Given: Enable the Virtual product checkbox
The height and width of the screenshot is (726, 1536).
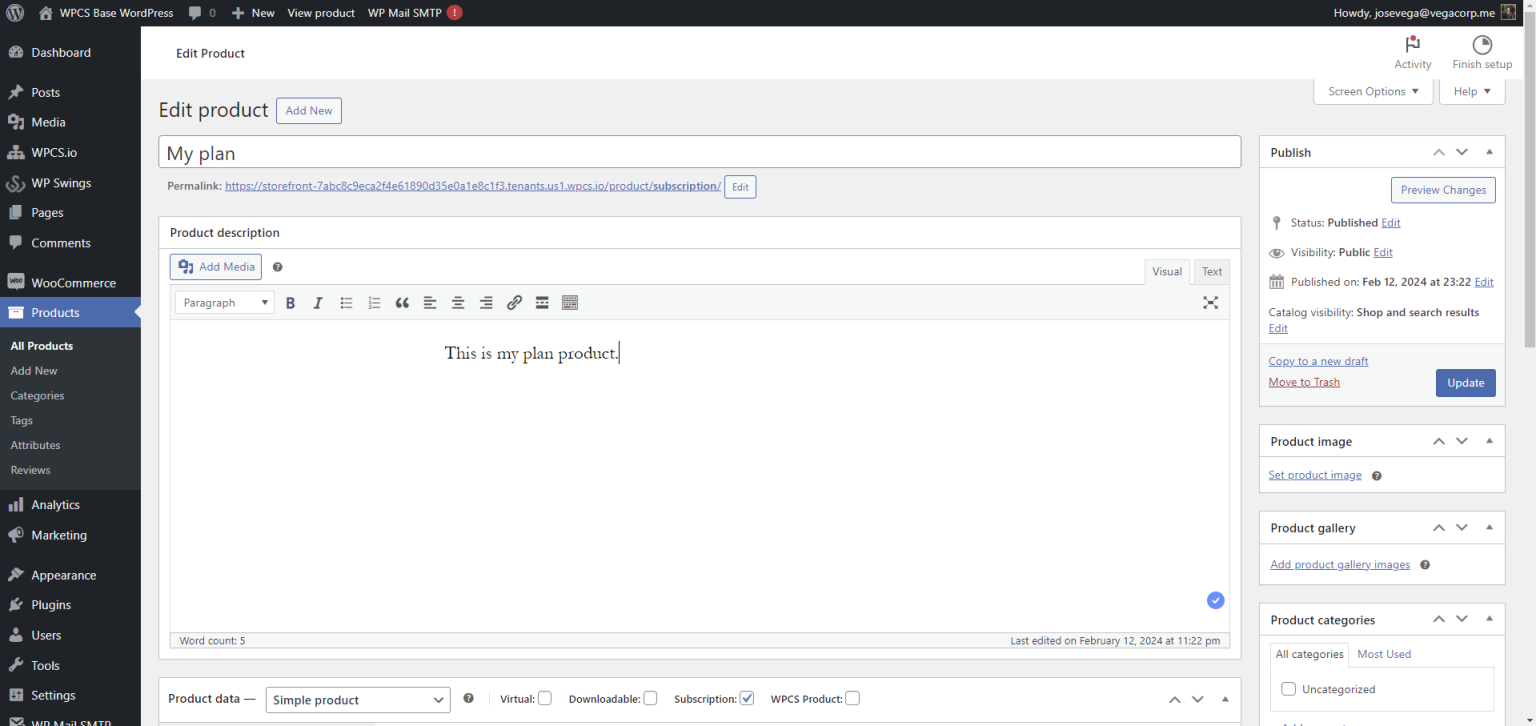Looking at the screenshot, I should pos(545,698).
